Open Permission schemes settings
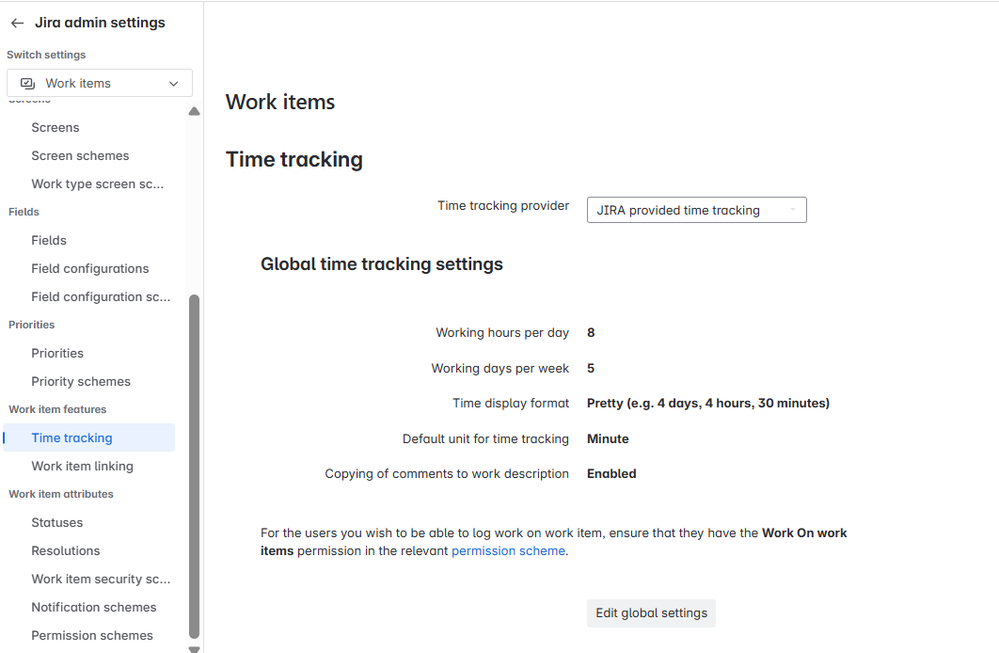Image resolution: width=999 pixels, height=653 pixels. click(x=92, y=635)
